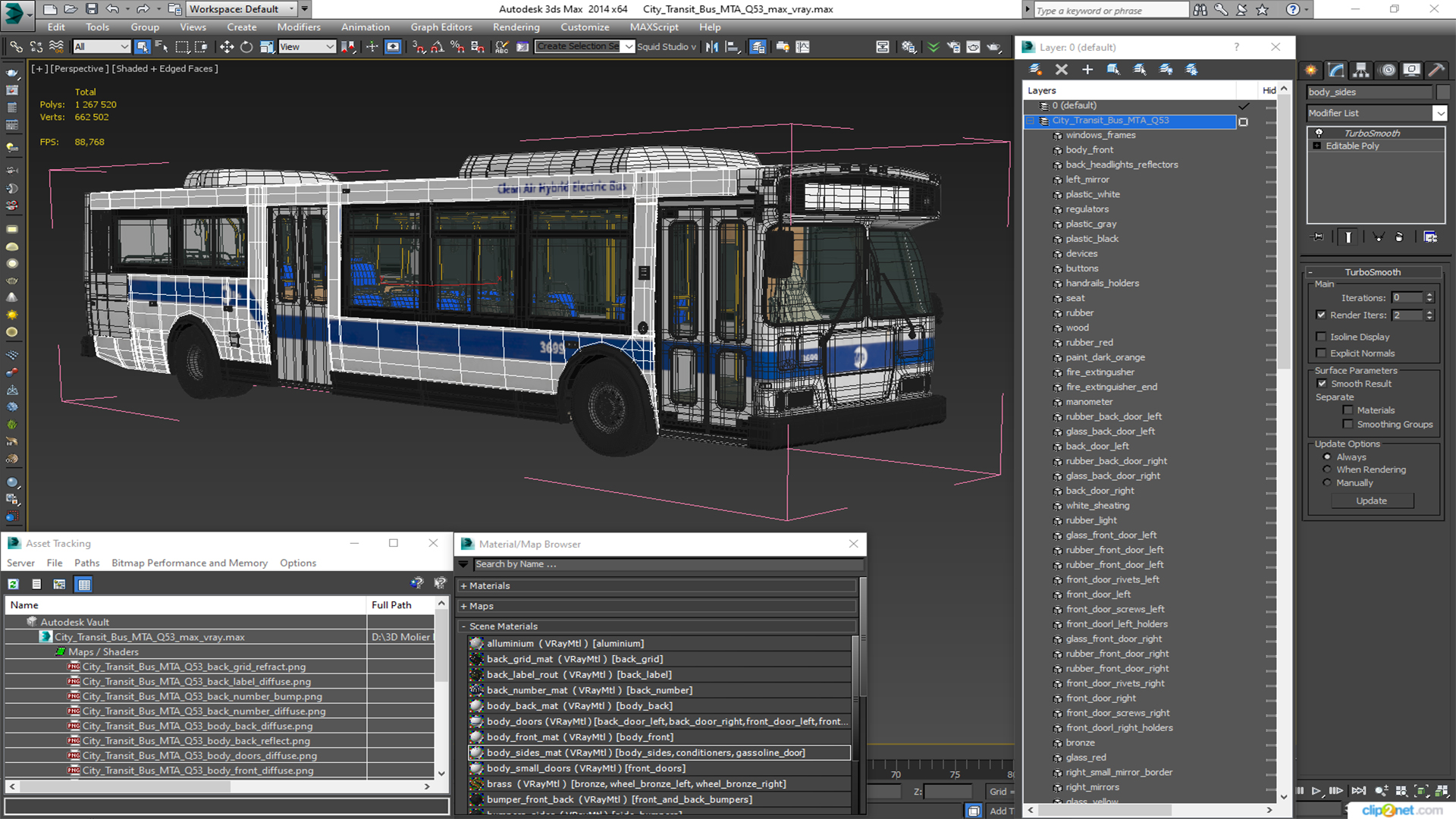
Task: Click the Play Animation button
Action: 1316,791
